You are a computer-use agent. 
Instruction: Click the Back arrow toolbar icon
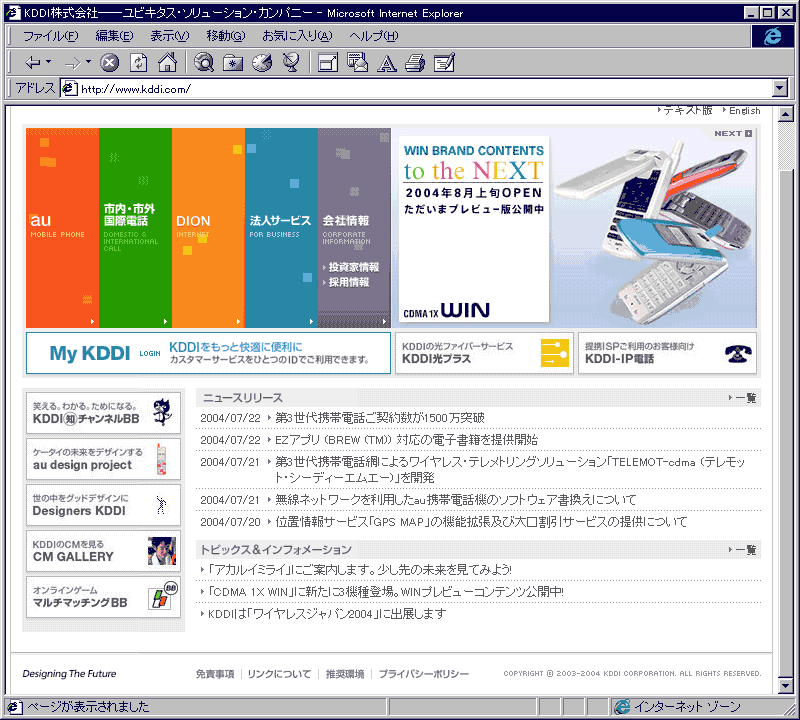click(x=33, y=63)
